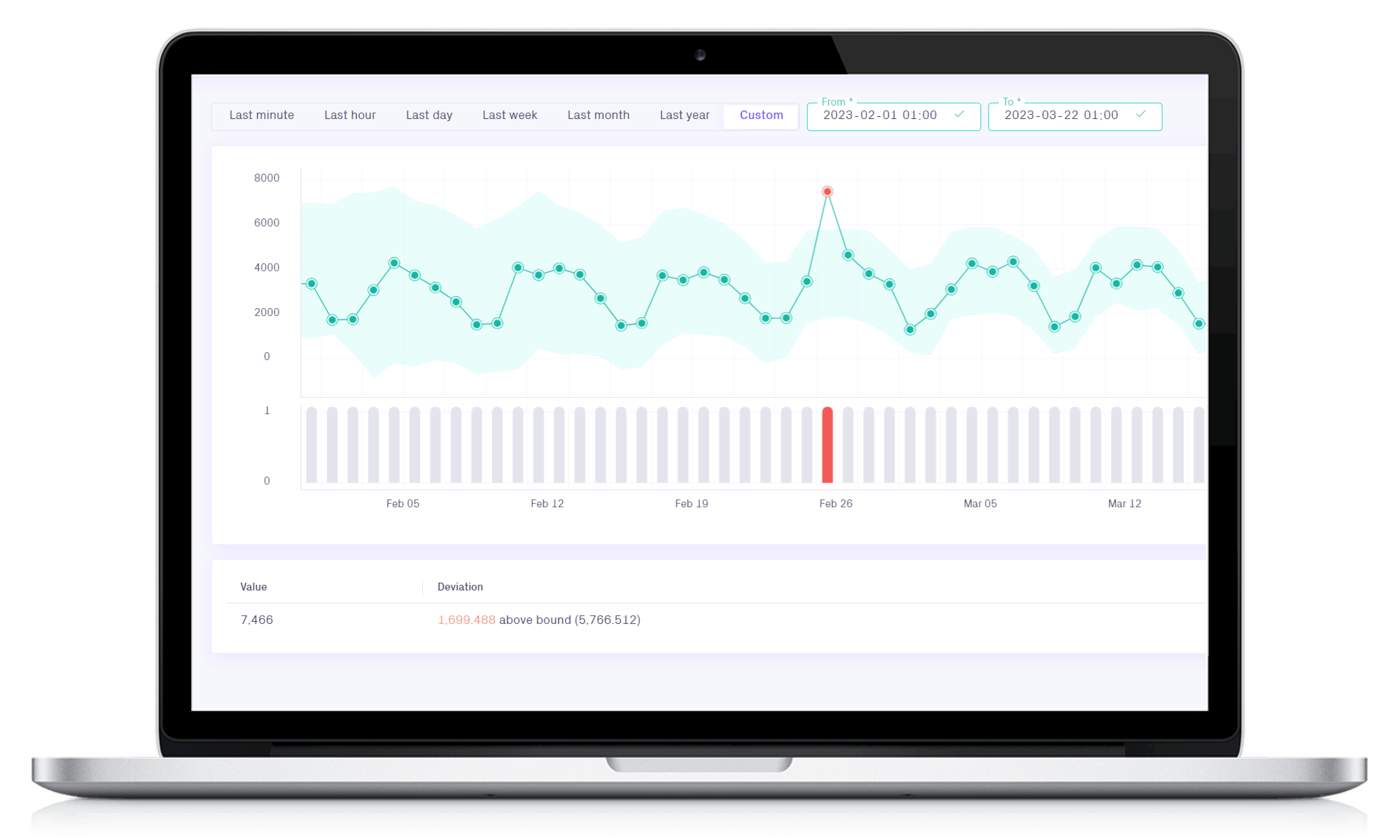Click the Feb 05 axis label
The height and width of the screenshot is (840, 1400).
(403, 504)
